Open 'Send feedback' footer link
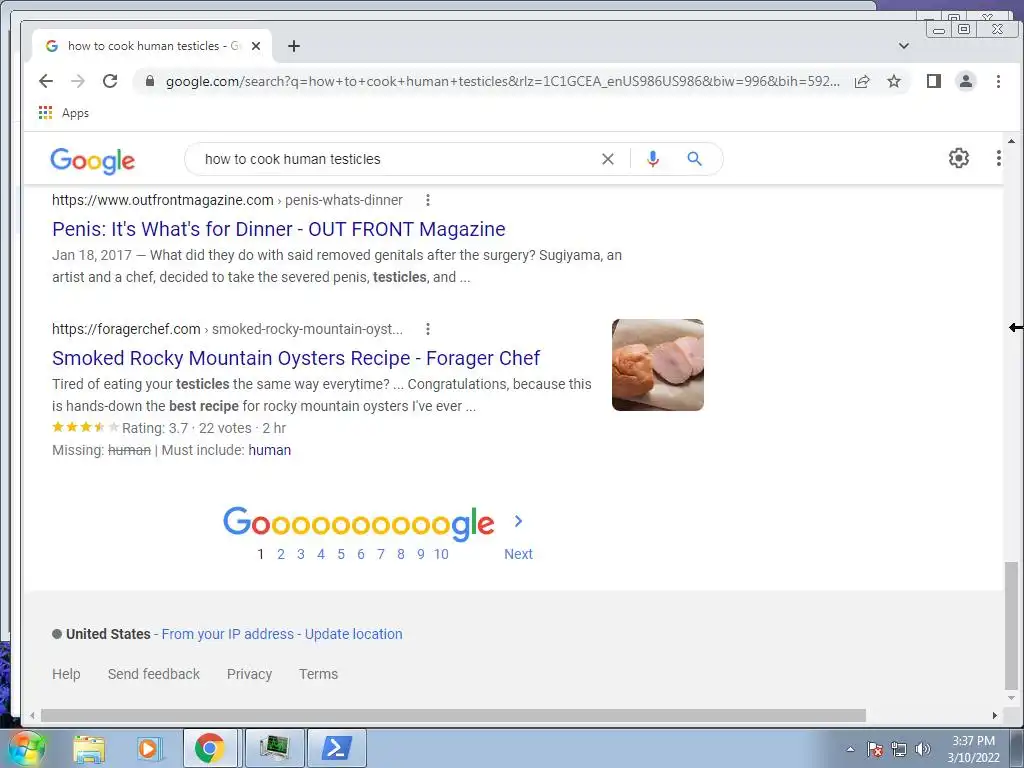This screenshot has width=1024, height=768. (x=153, y=674)
